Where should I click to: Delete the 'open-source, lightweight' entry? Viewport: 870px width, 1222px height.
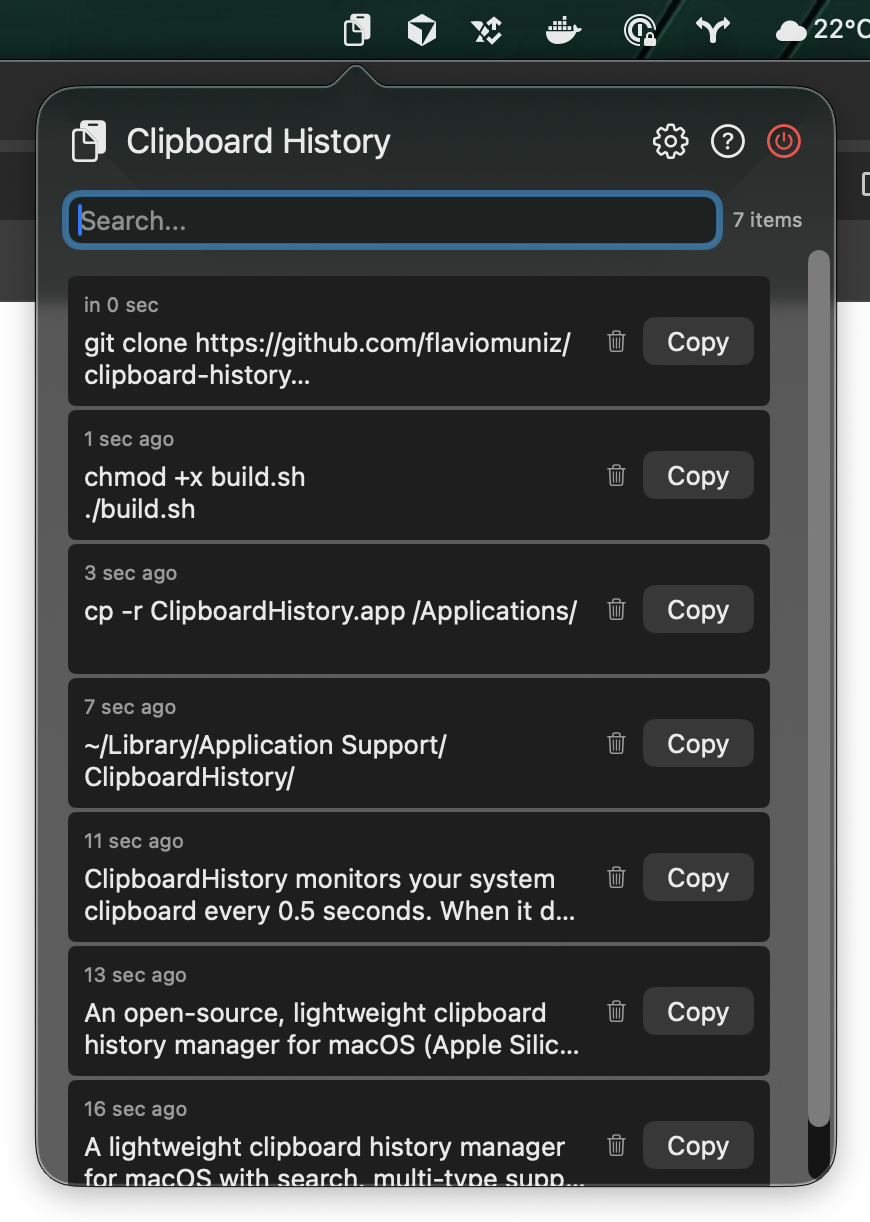(x=617, y=1012)
